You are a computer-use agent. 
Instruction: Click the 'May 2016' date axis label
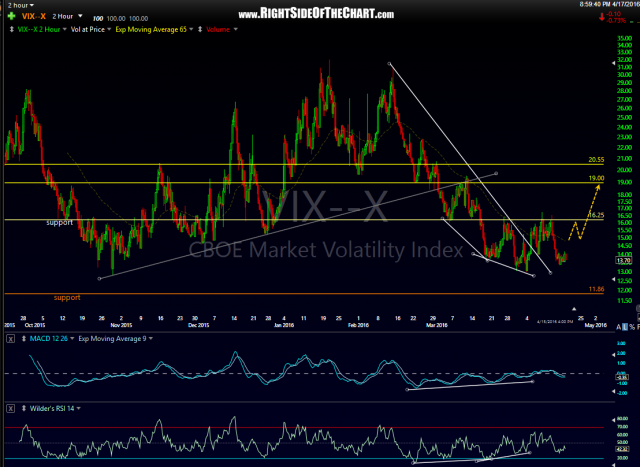pos(596,325)
